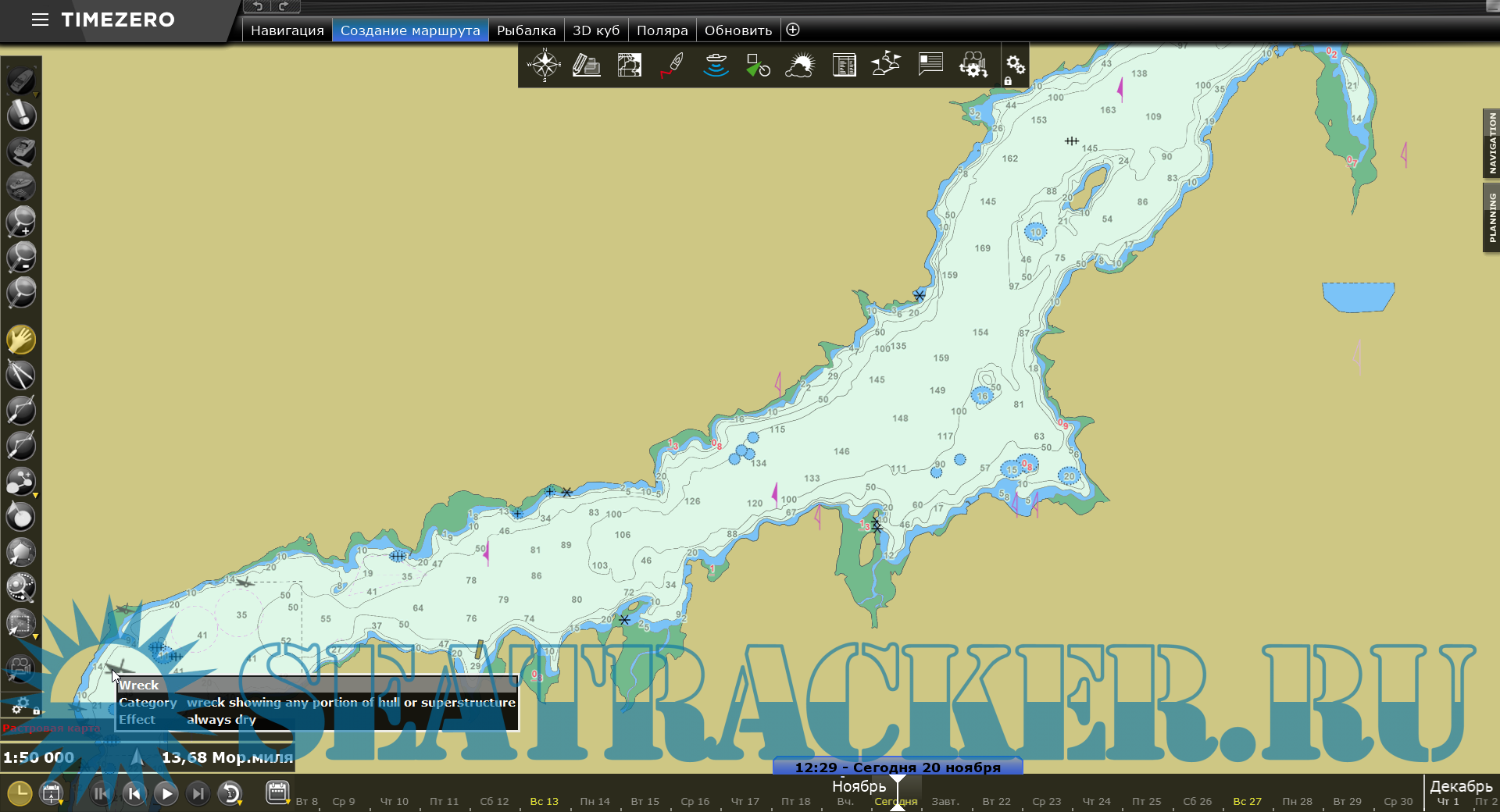The image size is (1500, 812).
Task: Activate the hand pan tool
Action: point(21,340)
